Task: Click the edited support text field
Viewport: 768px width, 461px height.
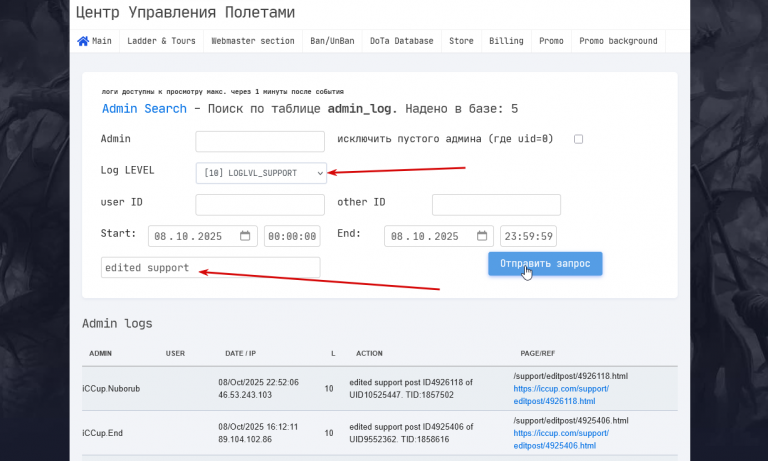Action: tap(211, 267)
